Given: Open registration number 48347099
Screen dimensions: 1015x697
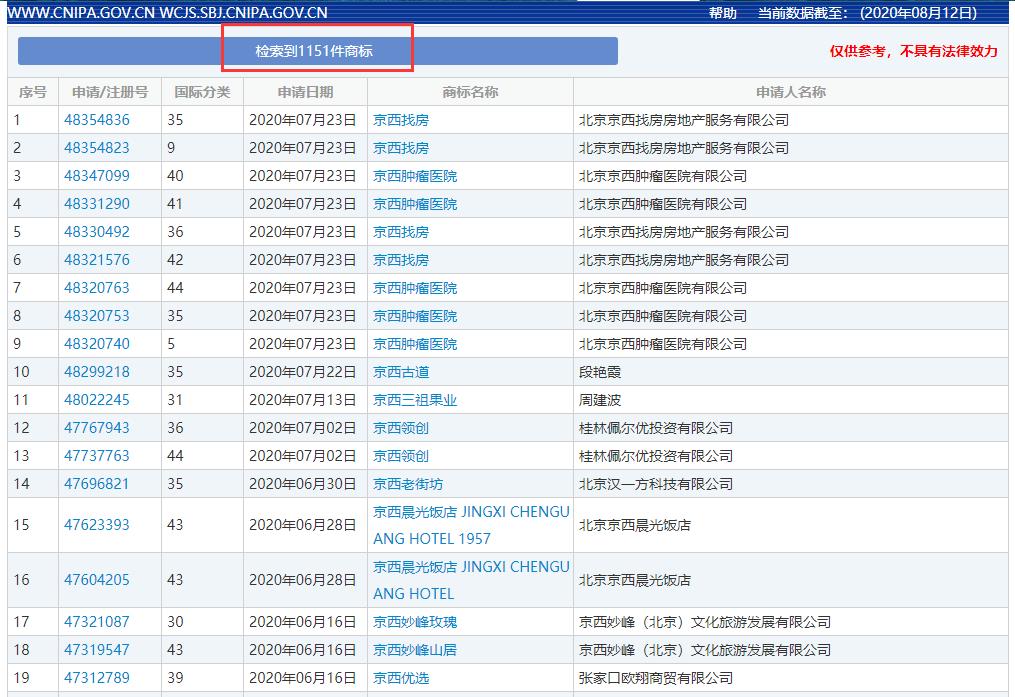Looking at the screenshot, I should [x=96, y=175].
